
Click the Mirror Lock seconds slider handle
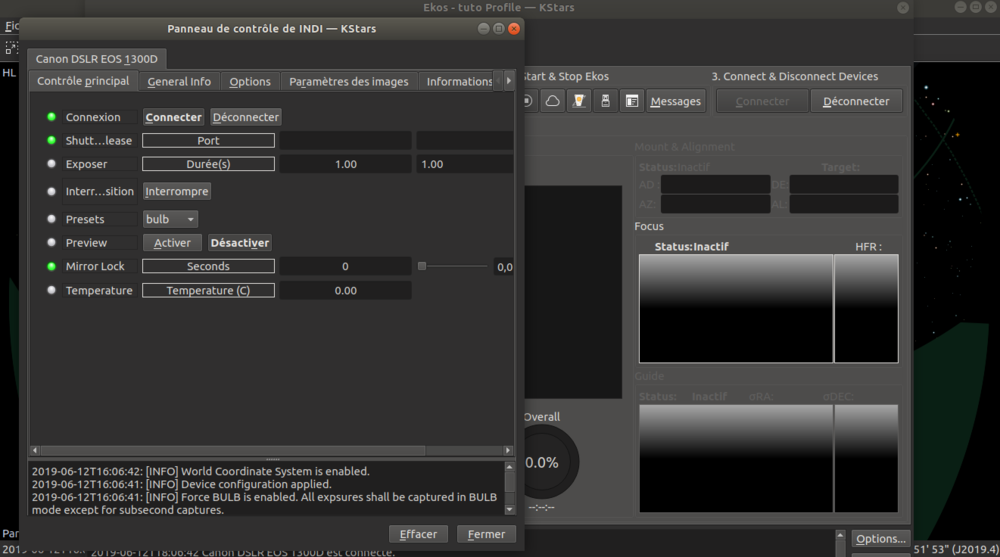[422, 266]
